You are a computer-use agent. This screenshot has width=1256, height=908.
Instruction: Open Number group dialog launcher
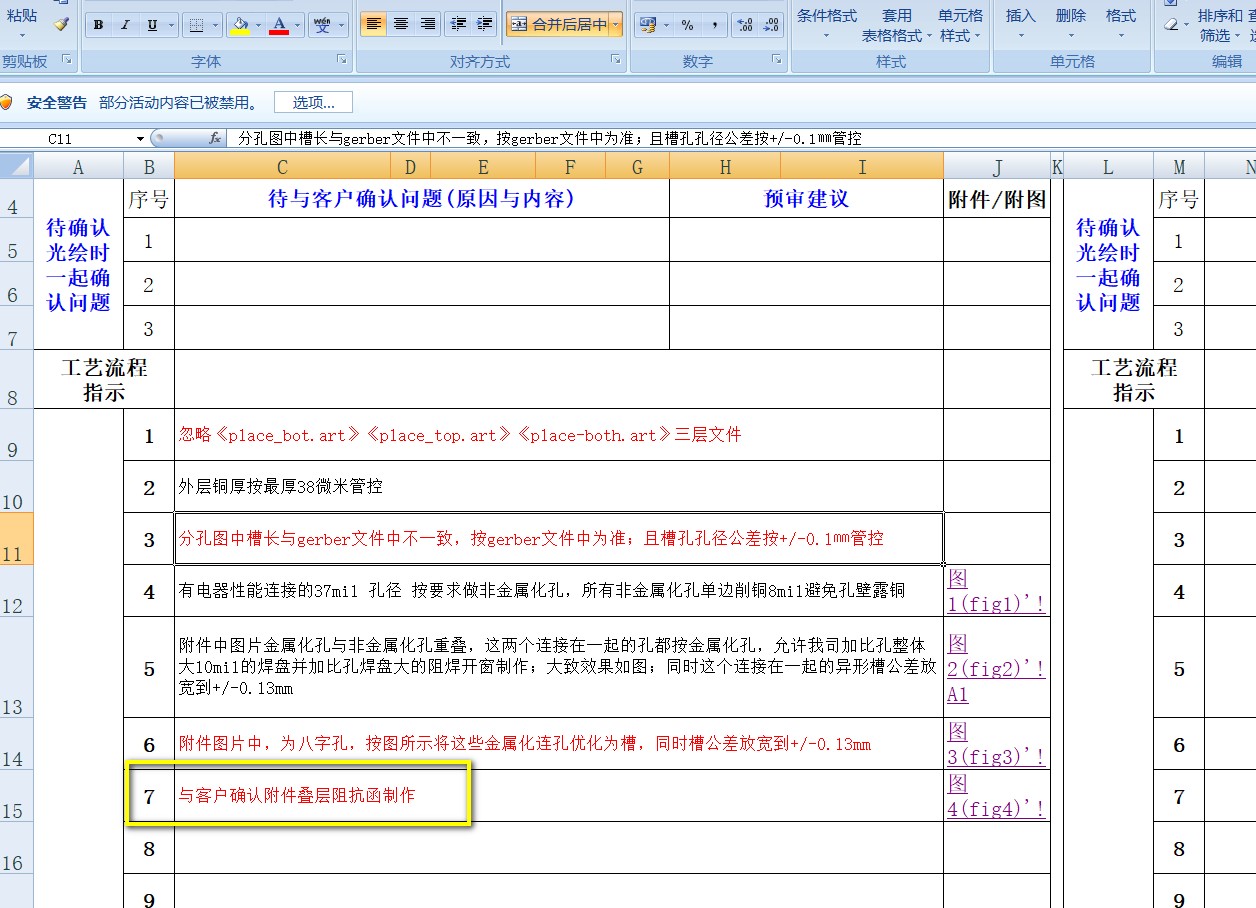(x=777, y=61)
